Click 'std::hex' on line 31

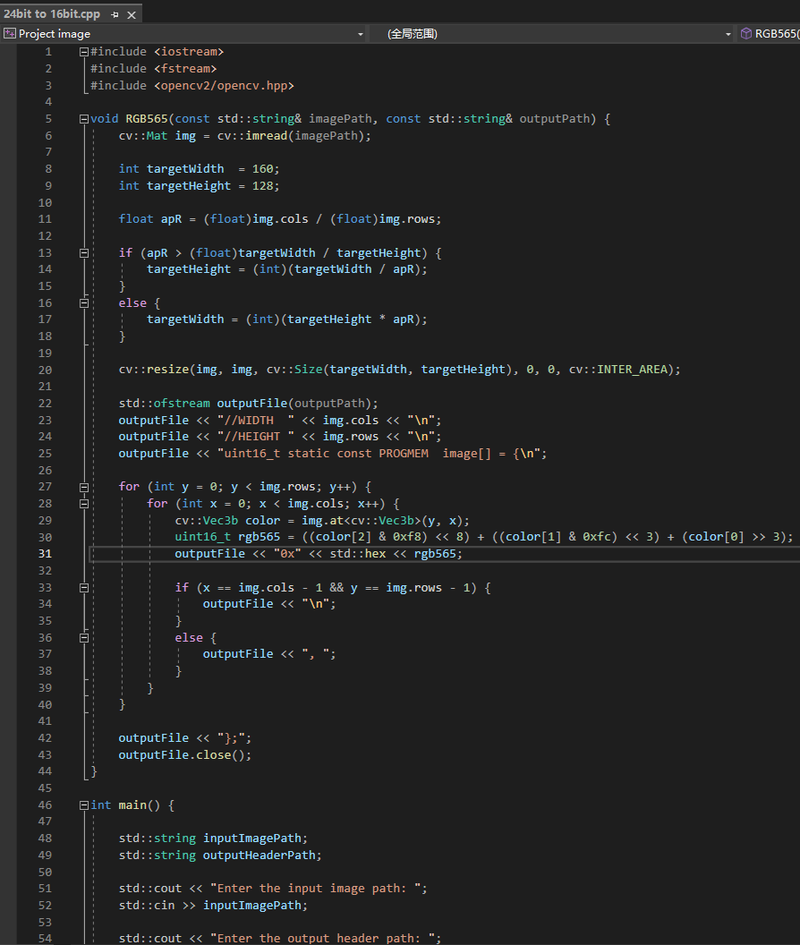[x=357, y=554]
